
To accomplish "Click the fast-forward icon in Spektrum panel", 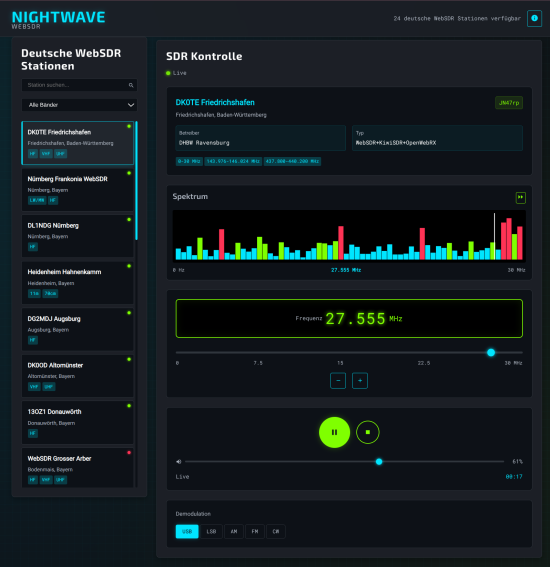I will point(520,197).
